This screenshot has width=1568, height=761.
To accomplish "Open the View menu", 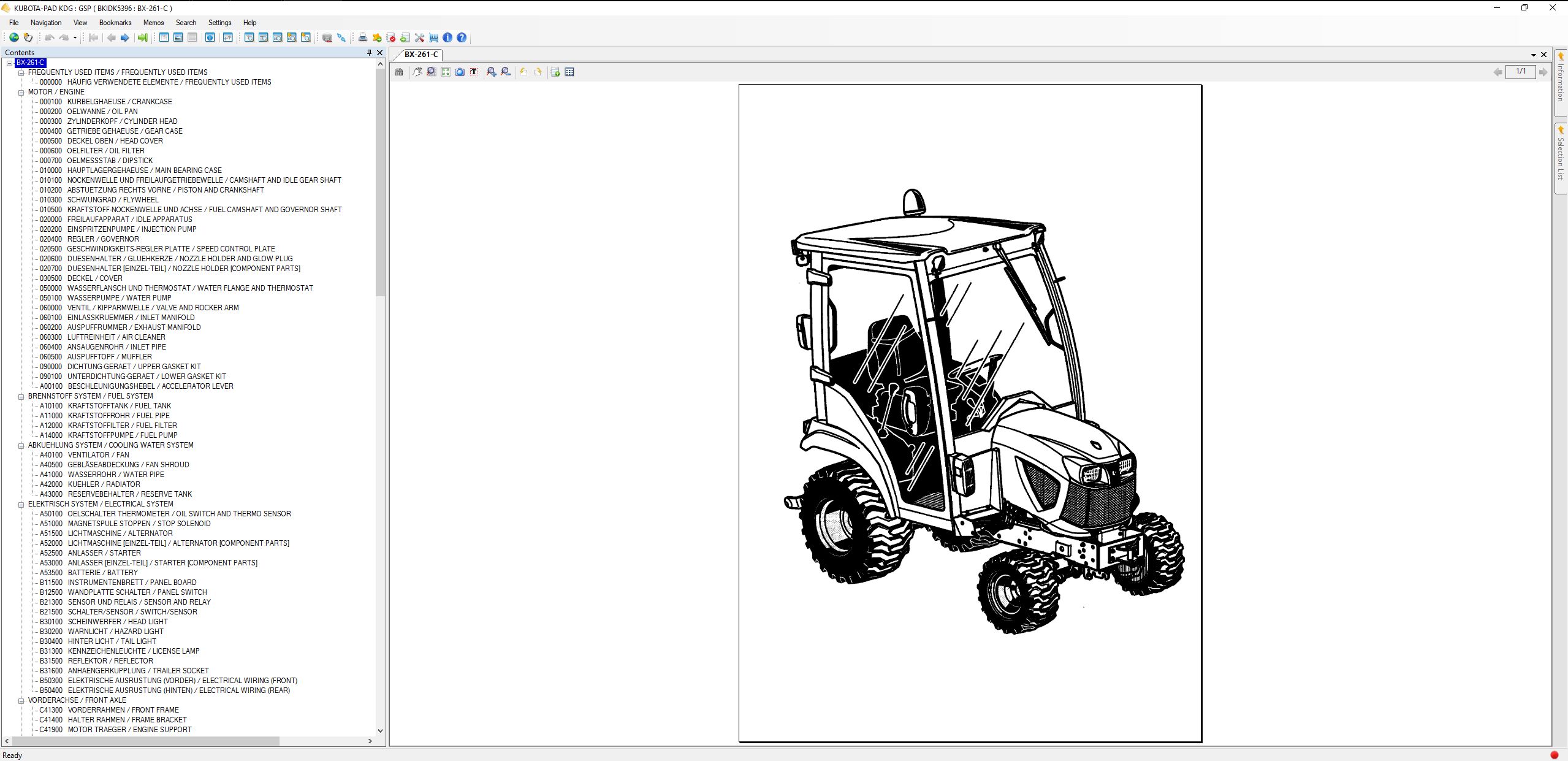I will tap(80, 23).
